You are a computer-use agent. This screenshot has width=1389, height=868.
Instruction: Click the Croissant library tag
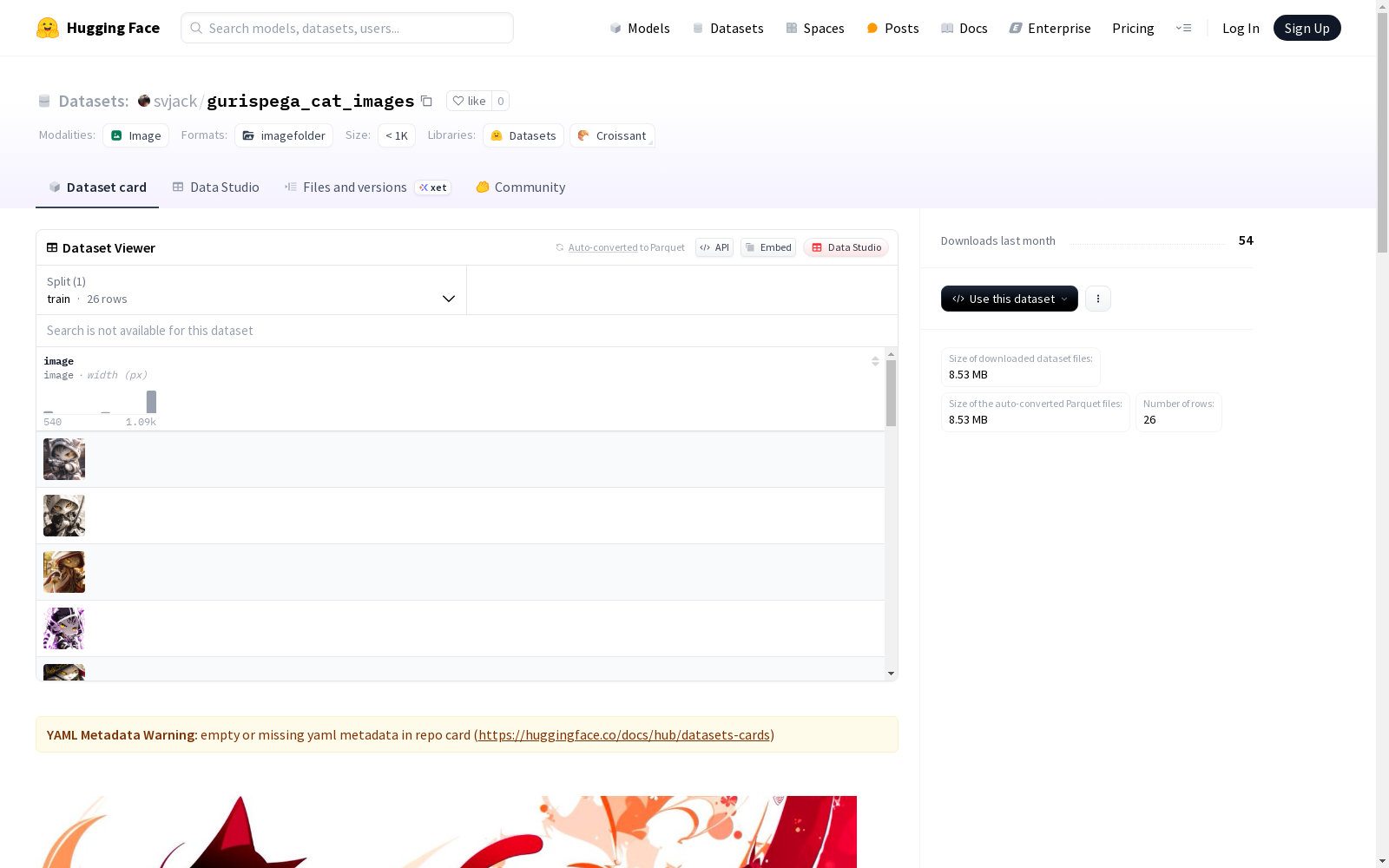tap(612, 135)
